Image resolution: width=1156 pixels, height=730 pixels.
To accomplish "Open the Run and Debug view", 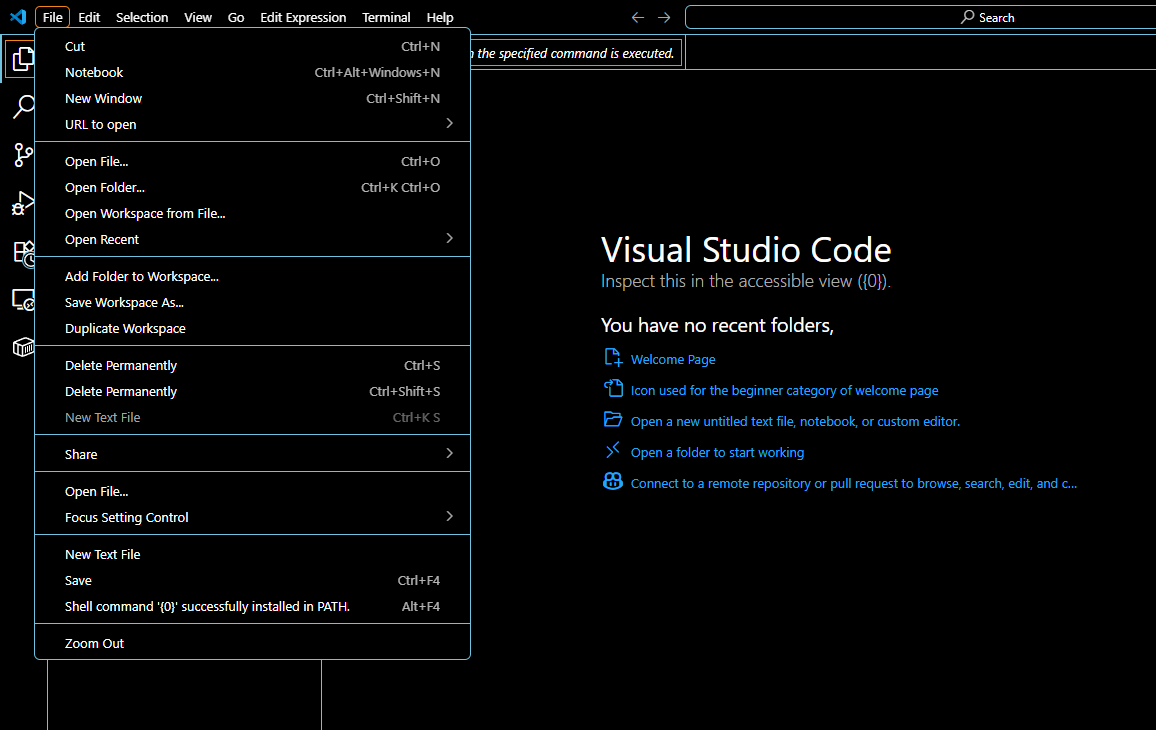I will coord(23,203).
